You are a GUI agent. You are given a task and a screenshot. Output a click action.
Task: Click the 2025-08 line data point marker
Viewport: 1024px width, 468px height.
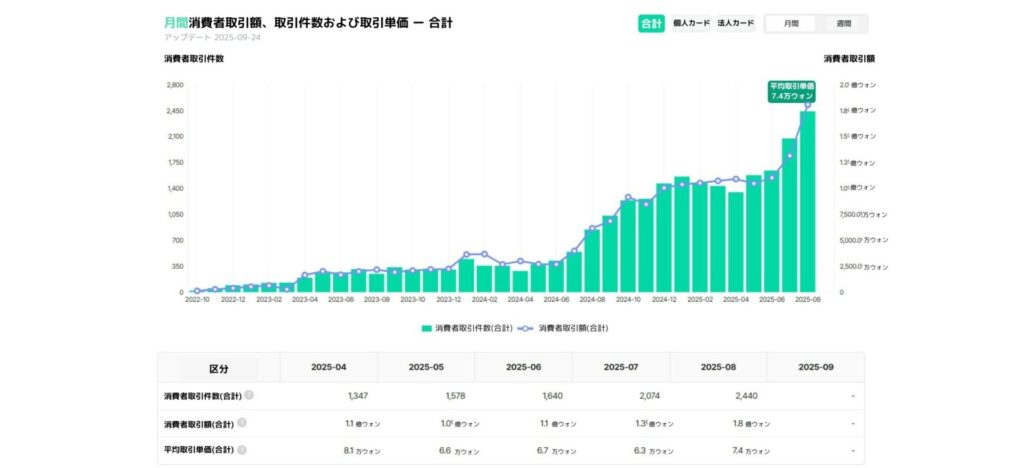(807, 105)
